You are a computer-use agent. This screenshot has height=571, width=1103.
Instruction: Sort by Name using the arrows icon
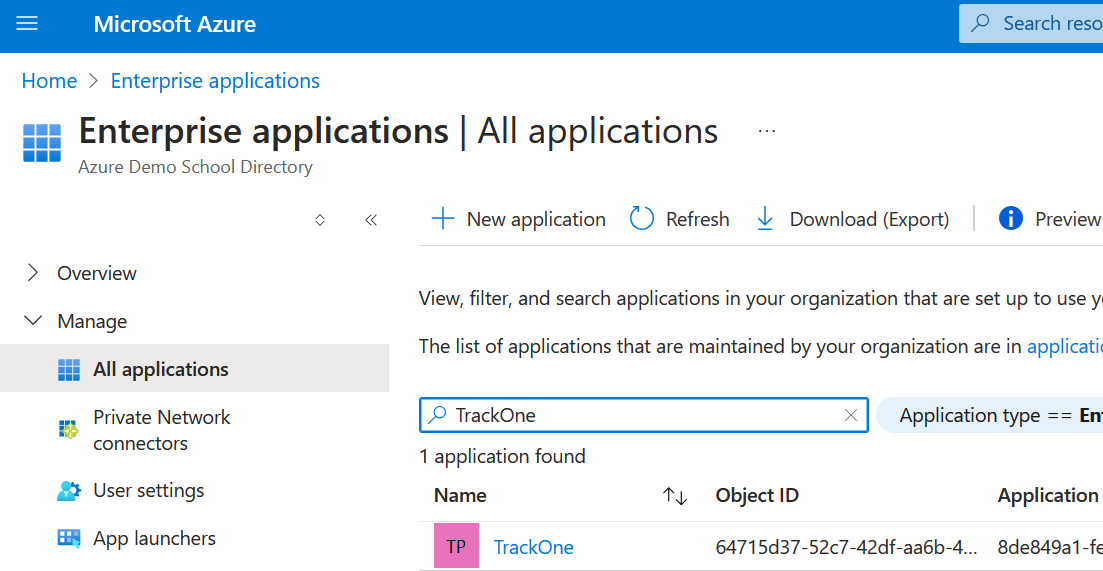675,496
